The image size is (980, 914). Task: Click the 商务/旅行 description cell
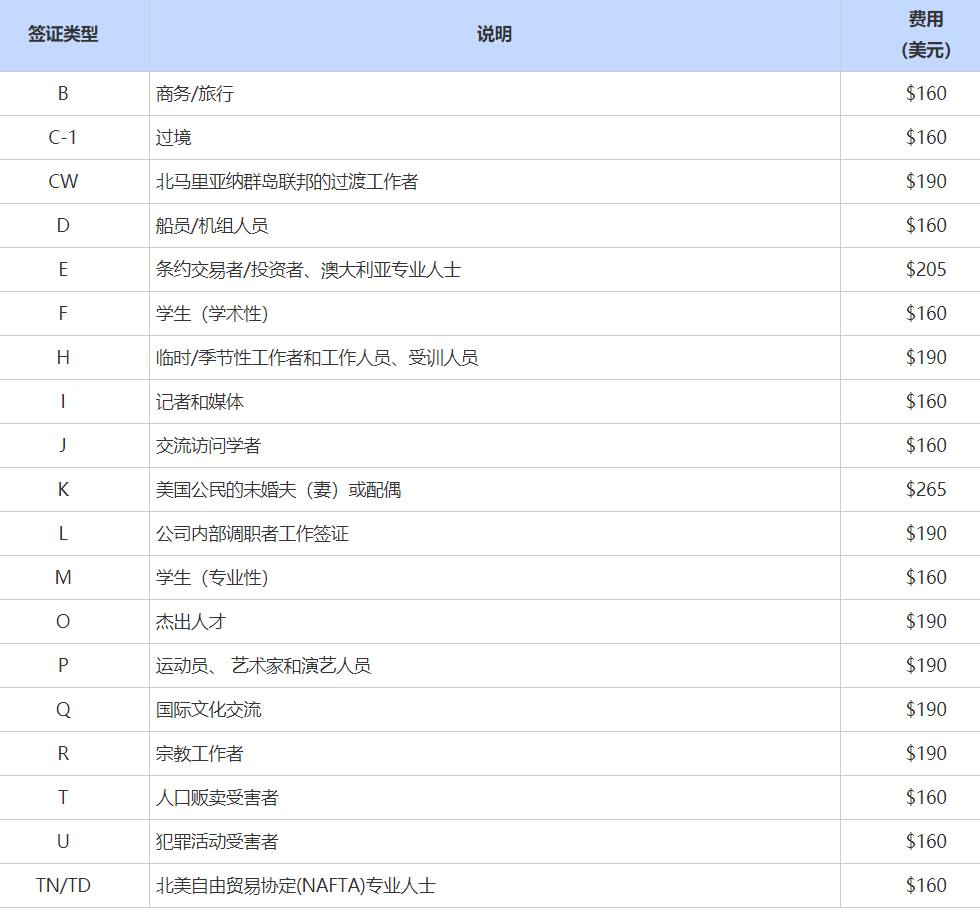click(x=195, y=94)
